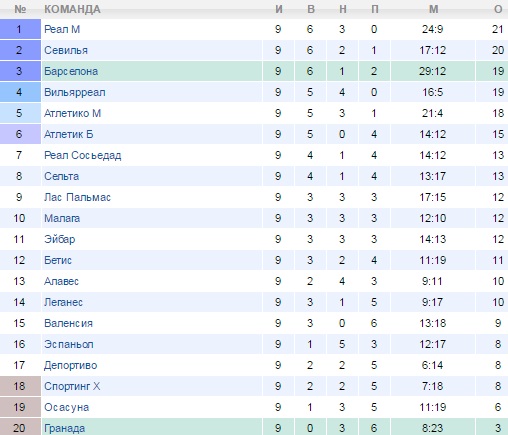Click the Барселона team name

tap(71, 71)
